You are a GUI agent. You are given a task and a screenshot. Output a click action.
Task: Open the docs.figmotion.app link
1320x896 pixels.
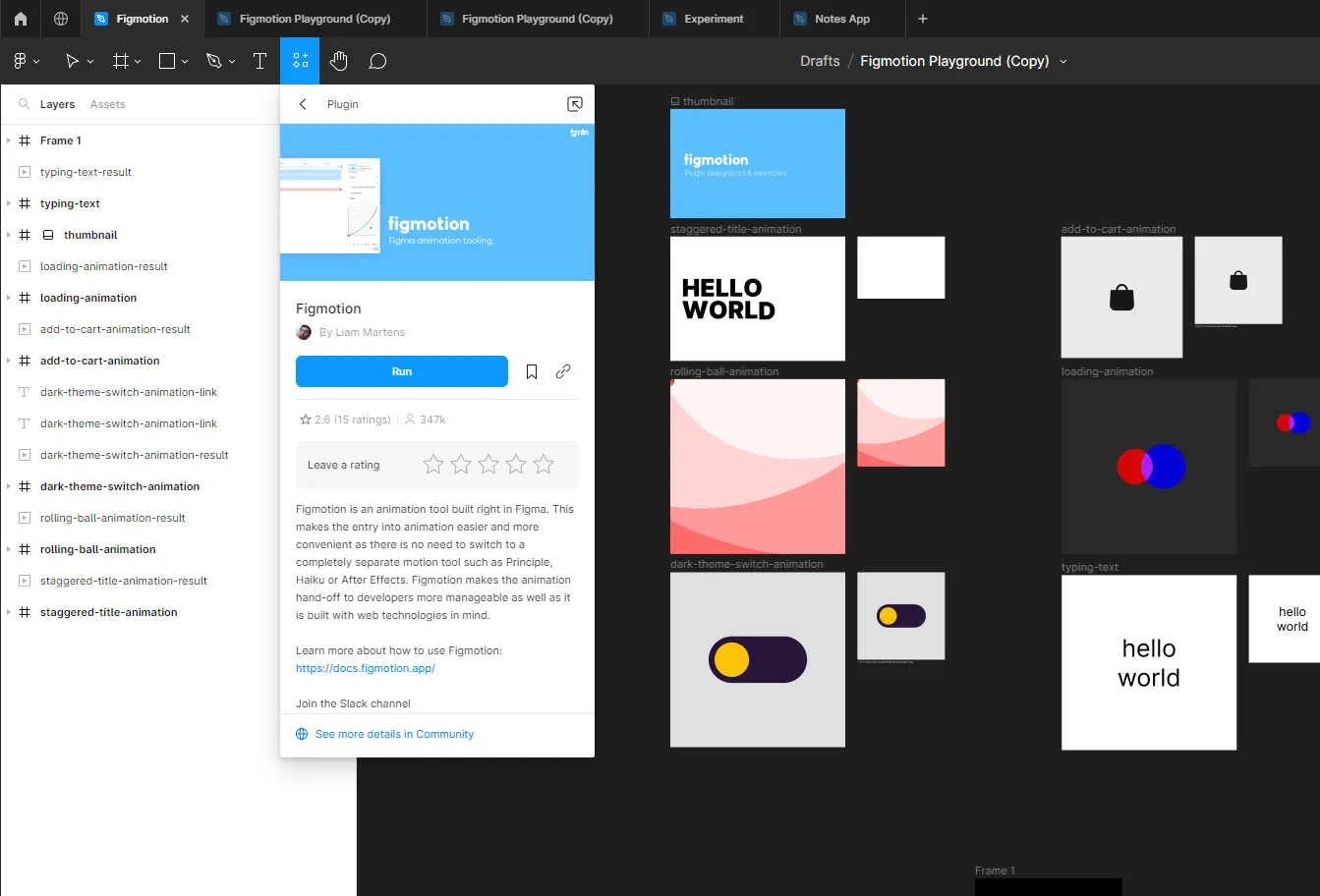click(366, 668)
